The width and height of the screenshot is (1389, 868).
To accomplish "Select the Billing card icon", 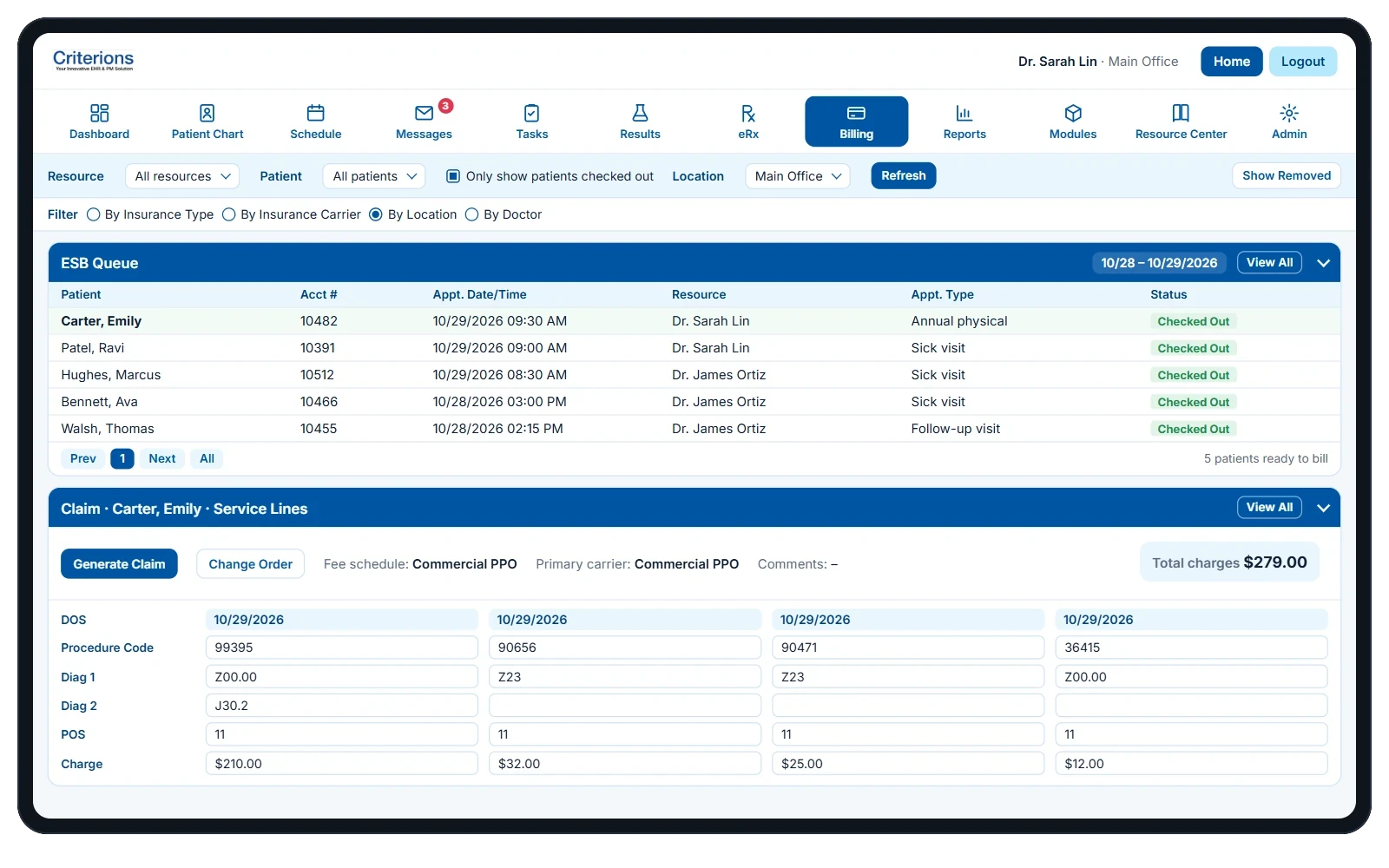I will (x=856, y=113).
